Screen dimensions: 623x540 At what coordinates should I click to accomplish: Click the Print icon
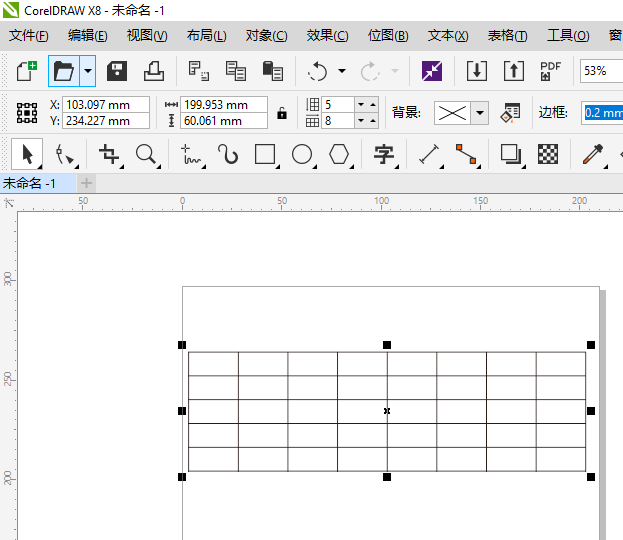tap(153, 71)
